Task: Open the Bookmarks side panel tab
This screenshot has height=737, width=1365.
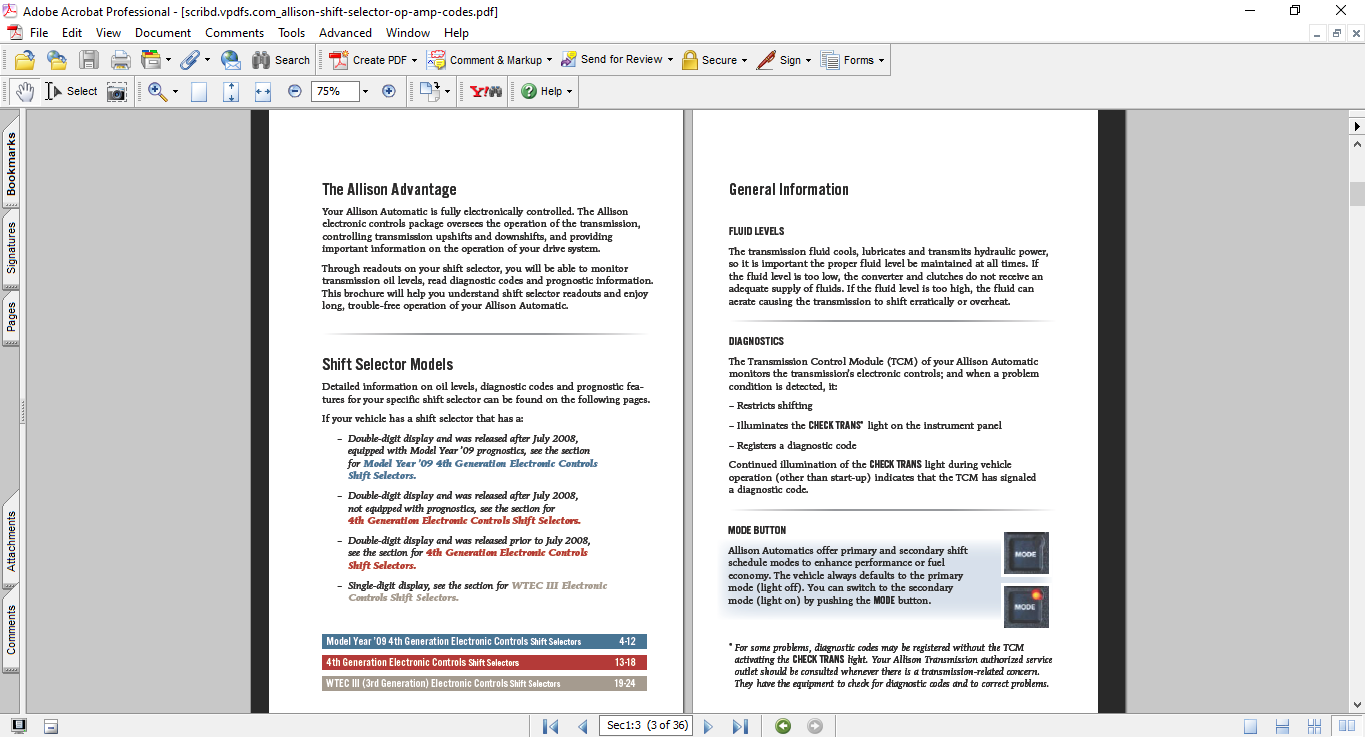Action: 11,163
